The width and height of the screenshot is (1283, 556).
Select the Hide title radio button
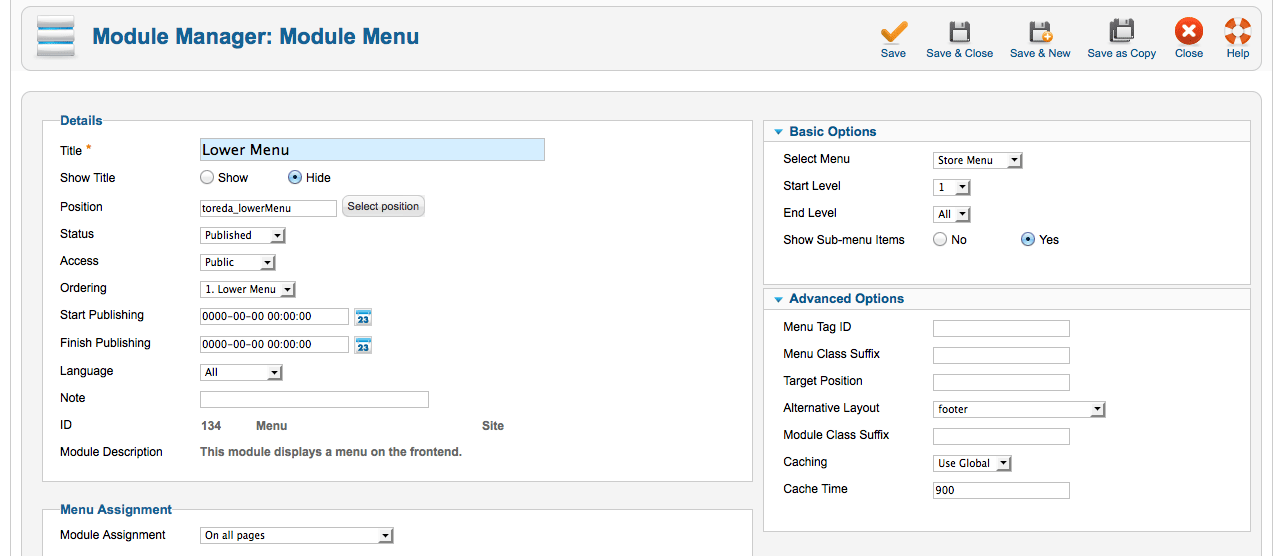[295, 177]
